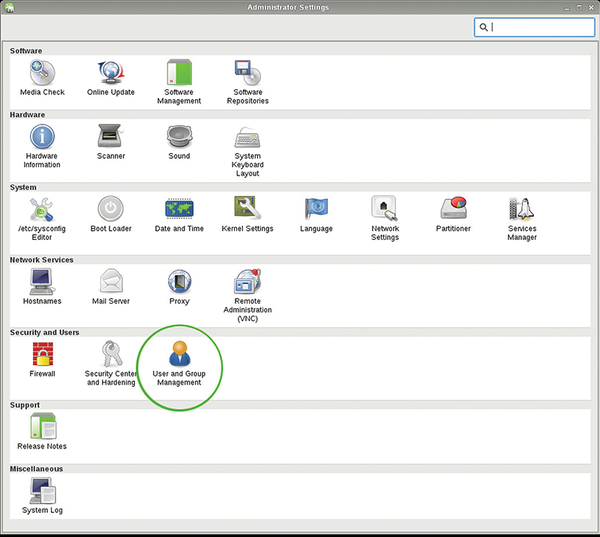Viewport: 600px width, 537px height.
Task: Open the Media Check module
Action: [42, 78]
